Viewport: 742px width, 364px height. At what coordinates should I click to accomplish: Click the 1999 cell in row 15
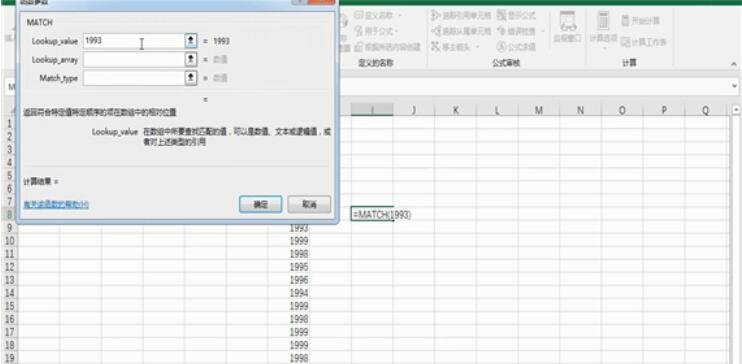289,306
